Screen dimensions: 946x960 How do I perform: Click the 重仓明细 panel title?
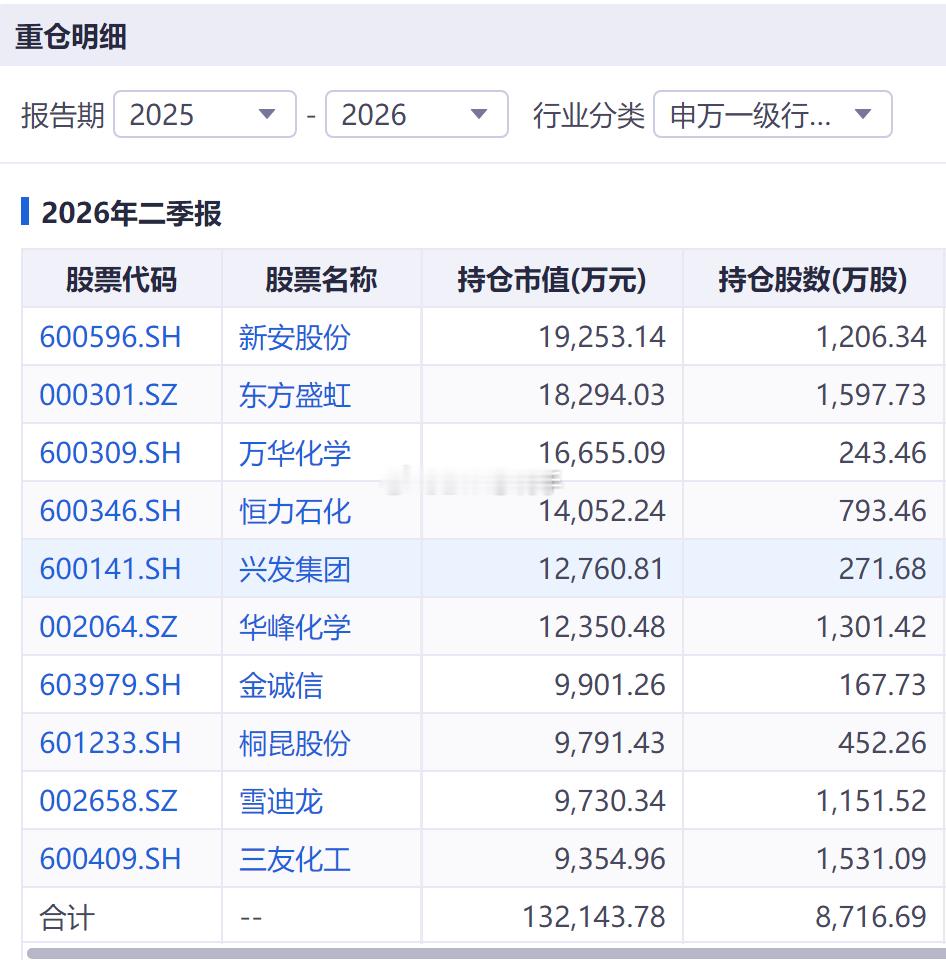point(71,36)
